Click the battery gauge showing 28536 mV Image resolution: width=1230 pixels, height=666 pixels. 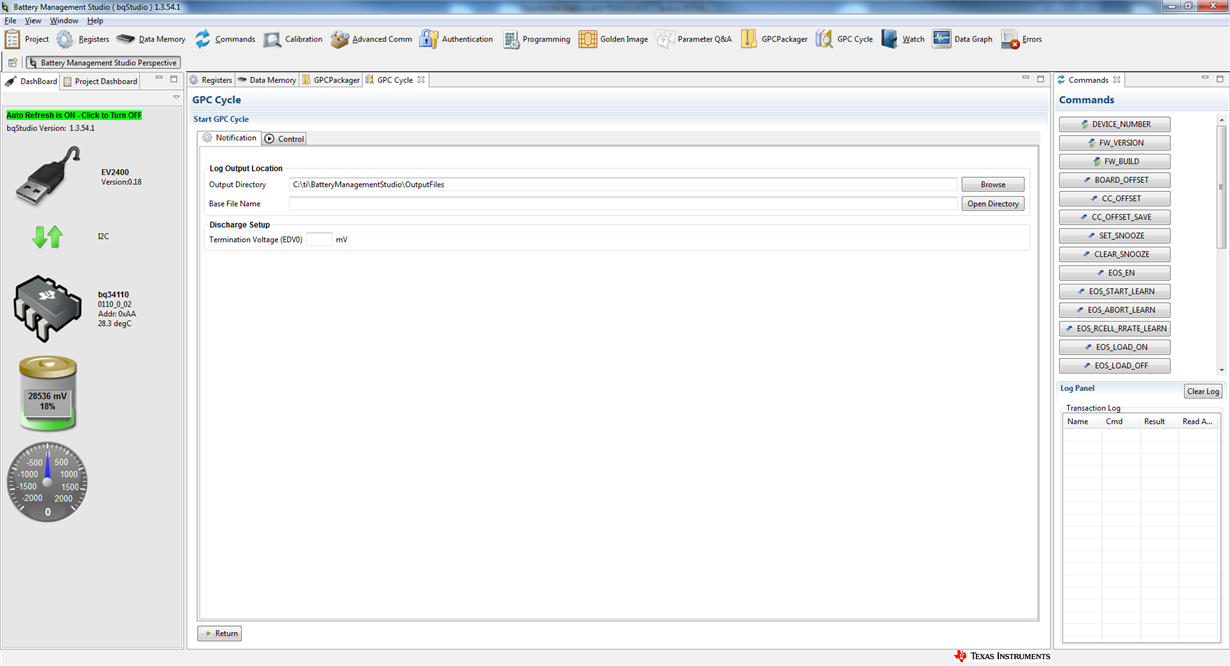point(47,394)
